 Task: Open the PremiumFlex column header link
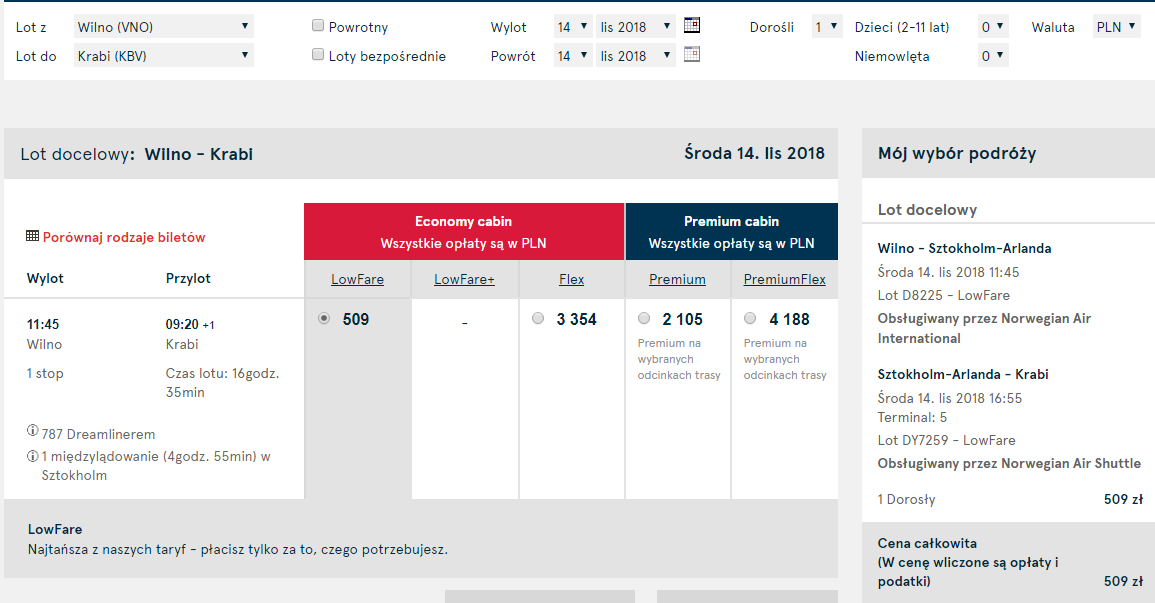pos(784,279)
